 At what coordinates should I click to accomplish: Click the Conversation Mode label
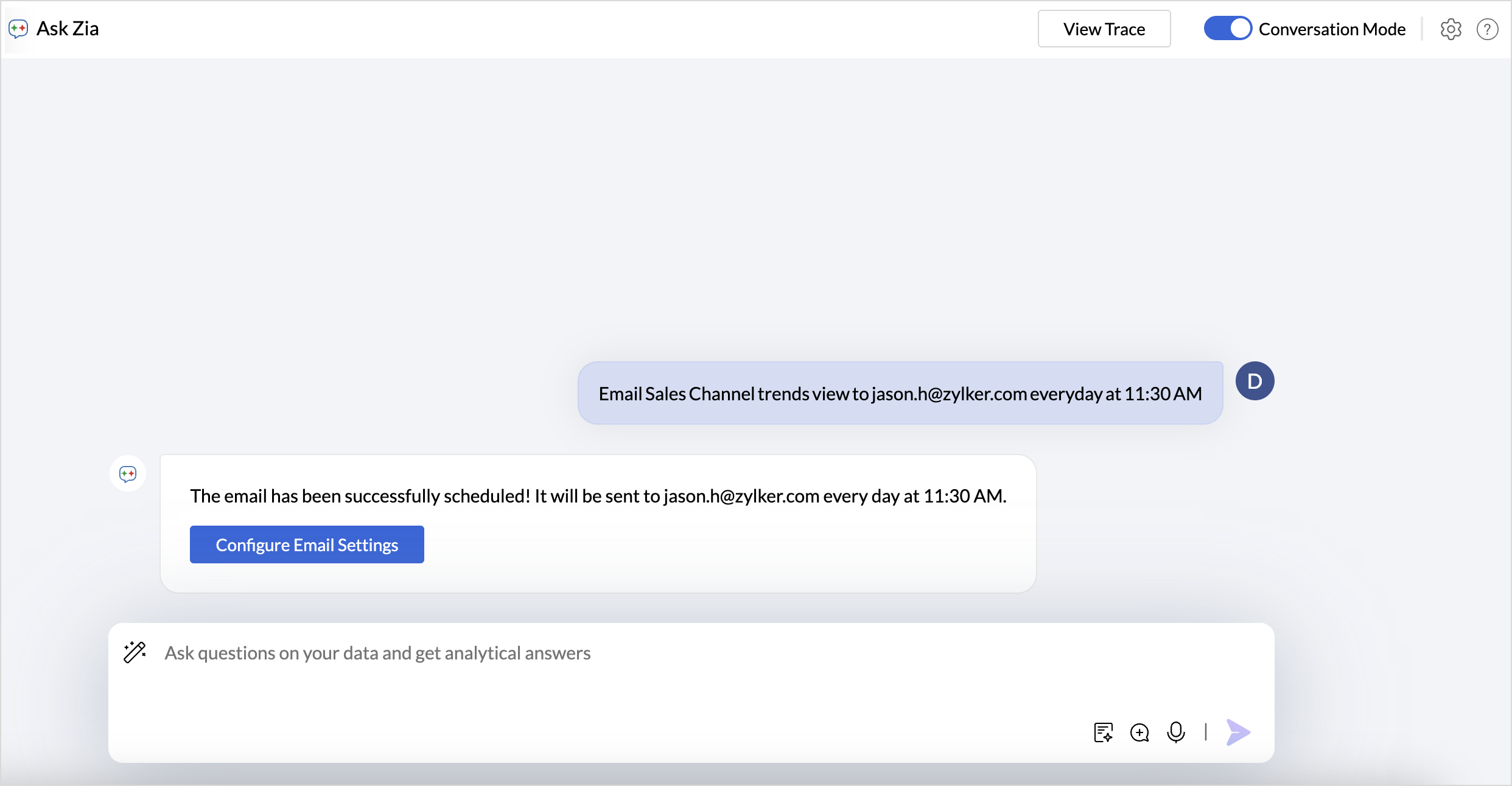[1332, 29]
